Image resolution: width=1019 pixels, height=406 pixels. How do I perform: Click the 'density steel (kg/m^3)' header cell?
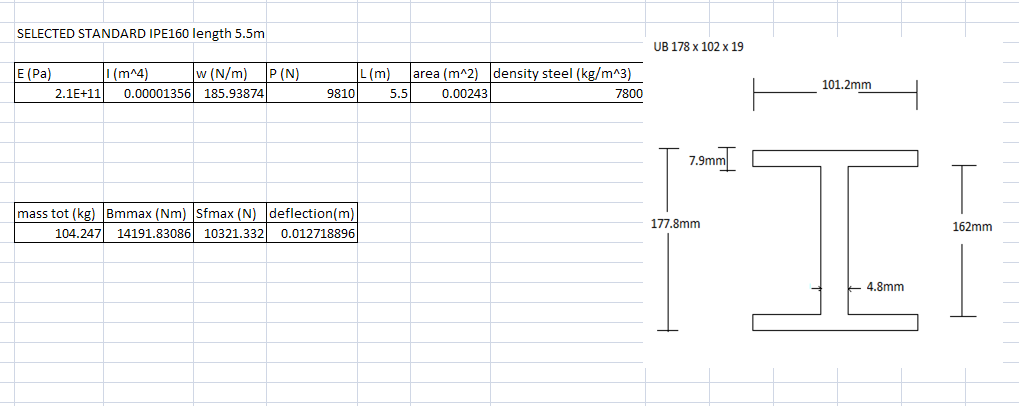[x=567, y=73]
